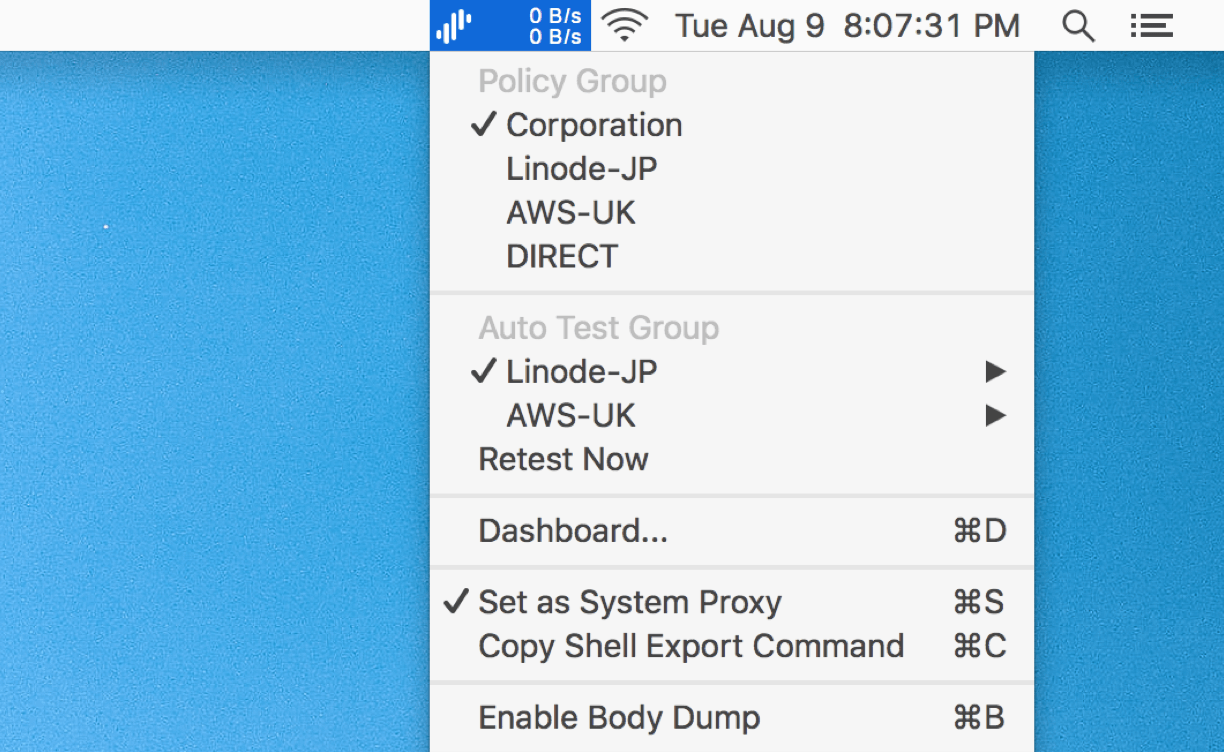Open Dashboard...

(732, 531)
